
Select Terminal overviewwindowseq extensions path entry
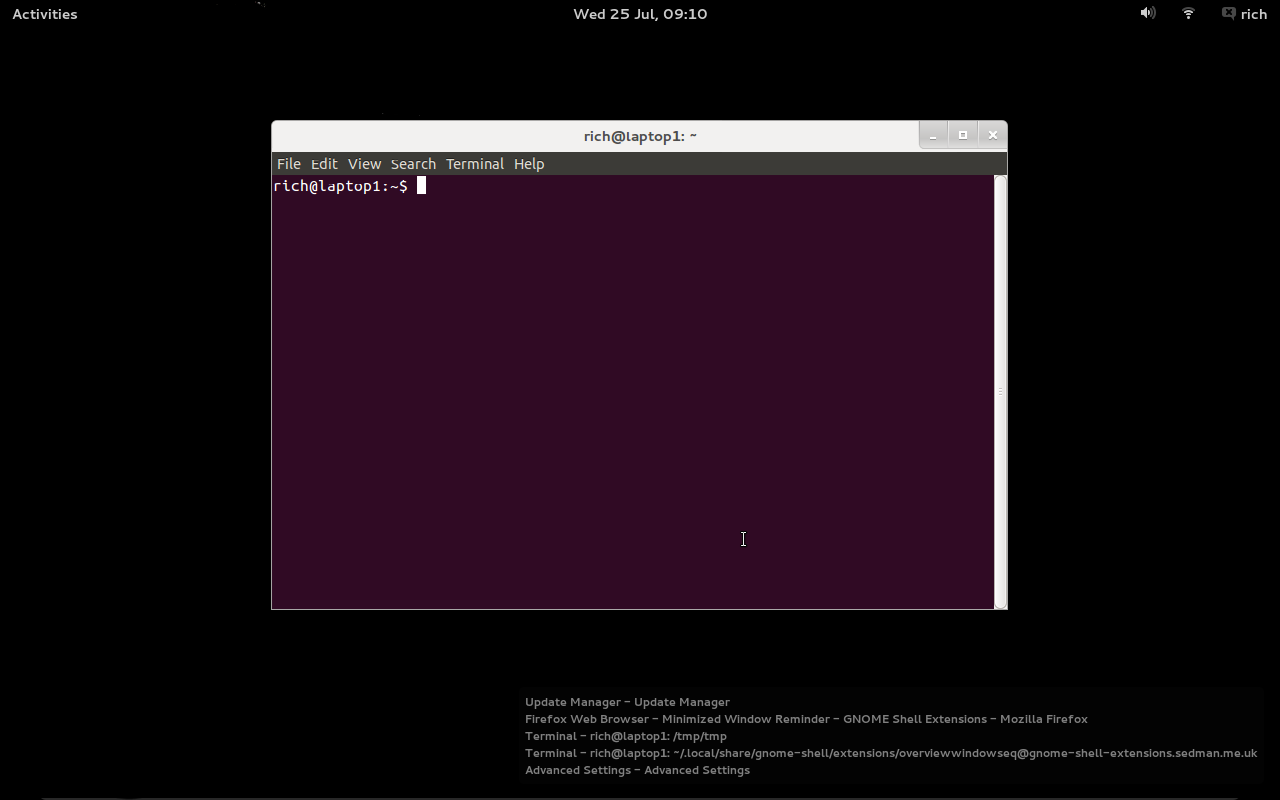(891, 753)
